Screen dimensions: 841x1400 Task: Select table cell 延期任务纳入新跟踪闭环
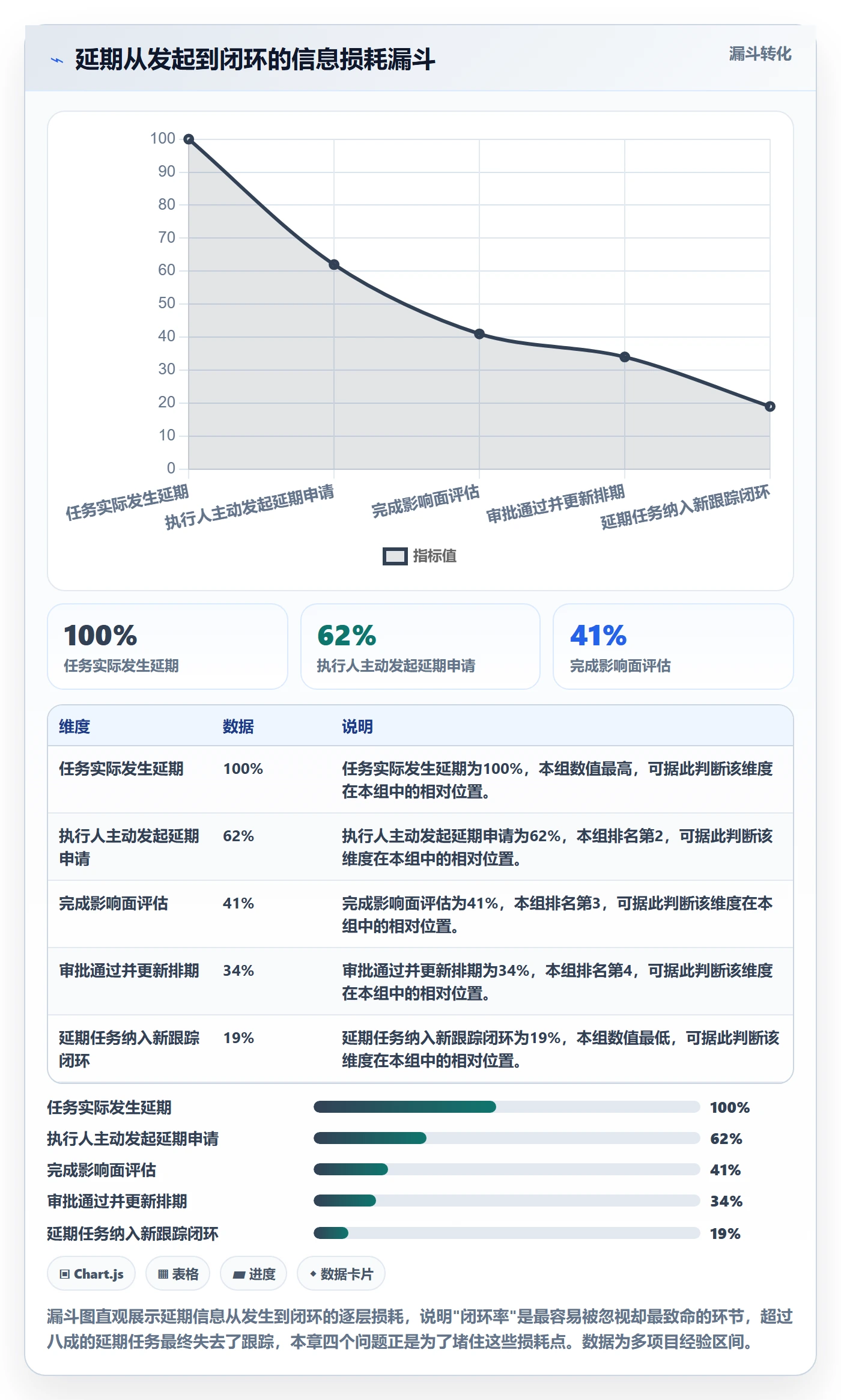(x=129, y=1049)
